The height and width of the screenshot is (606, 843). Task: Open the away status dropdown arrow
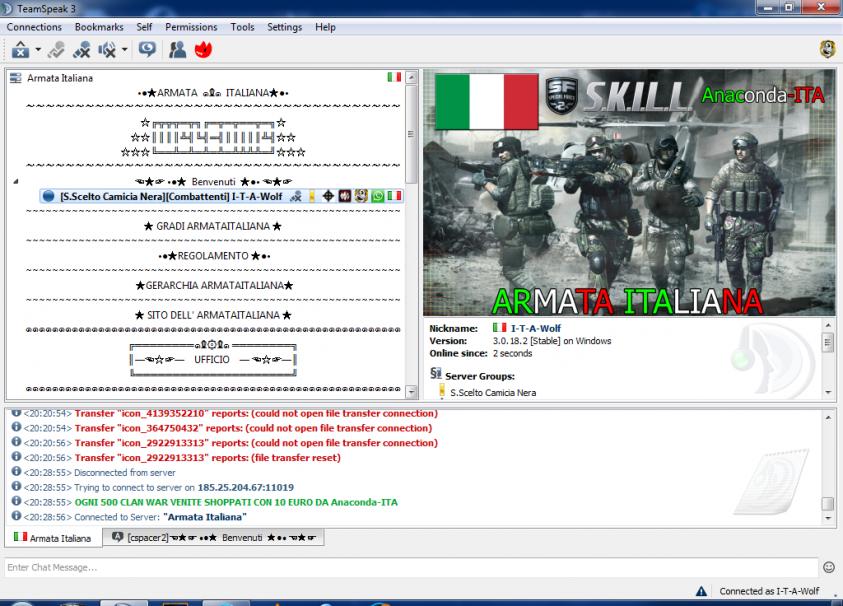[36, 49]
